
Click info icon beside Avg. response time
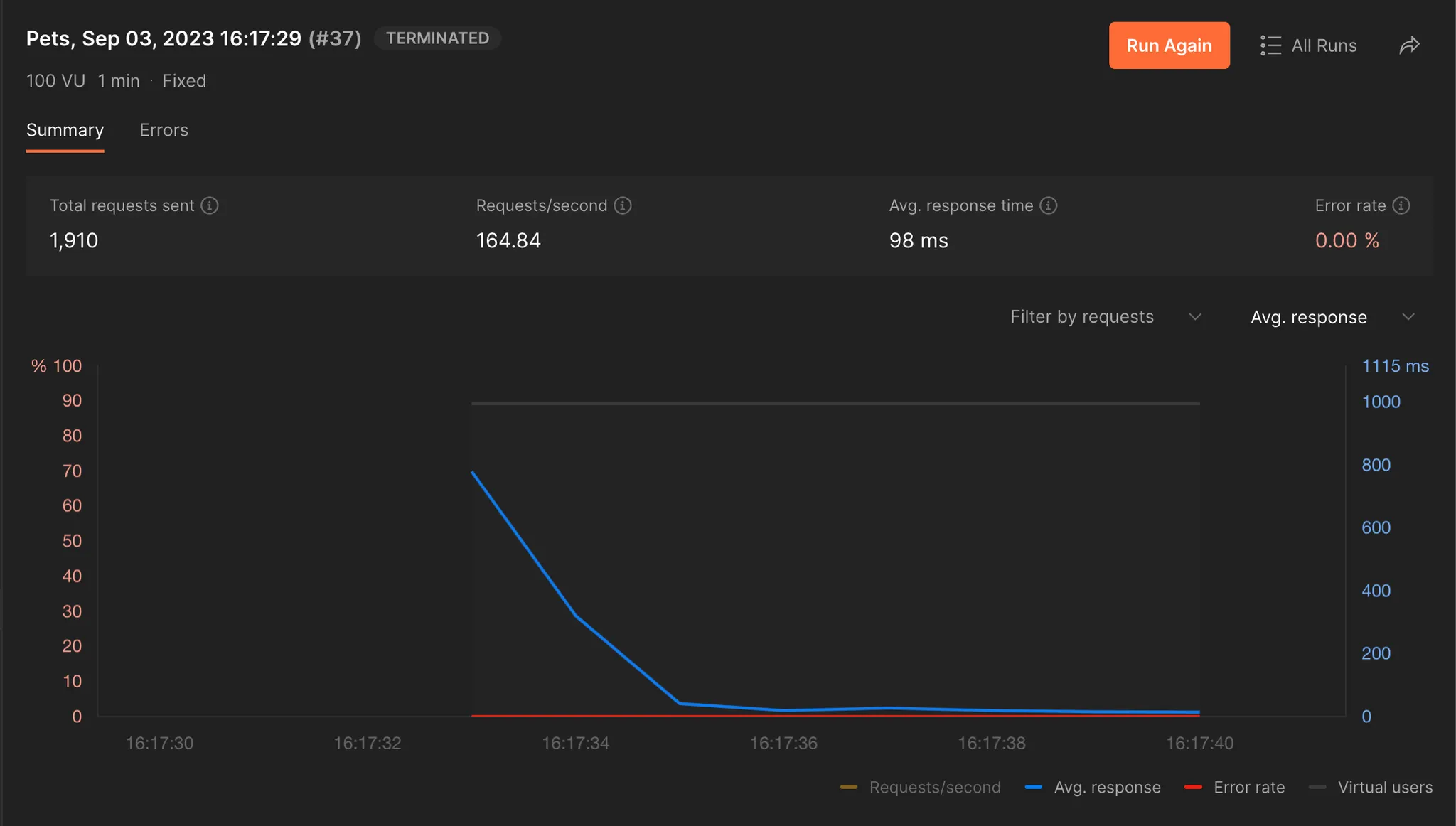point(1049,205)
